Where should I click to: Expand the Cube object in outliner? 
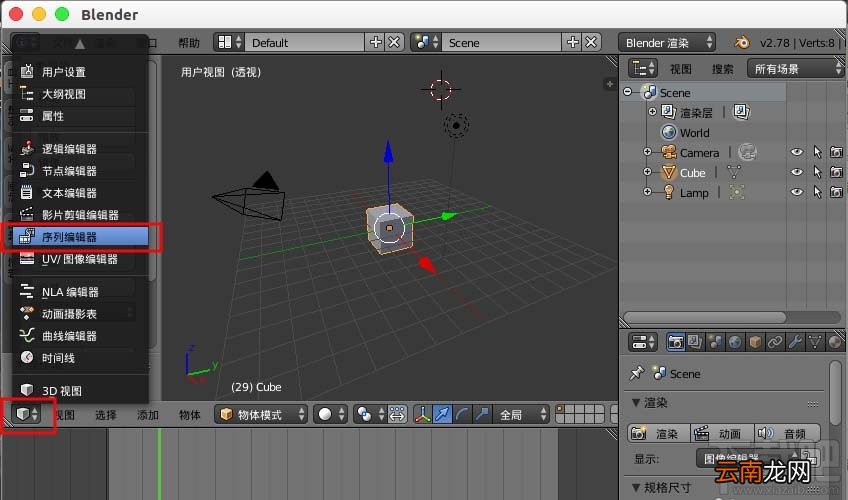coord(647,172)
